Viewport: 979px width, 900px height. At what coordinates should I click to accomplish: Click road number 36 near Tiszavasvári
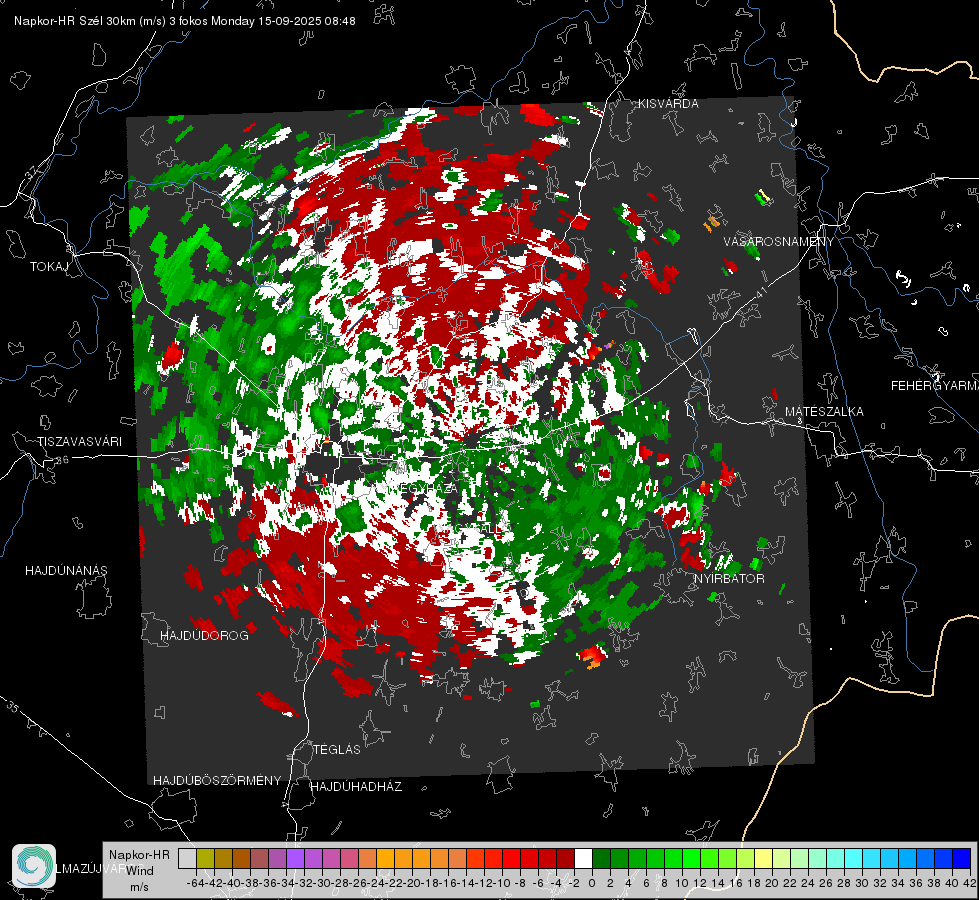click(62, 460)
